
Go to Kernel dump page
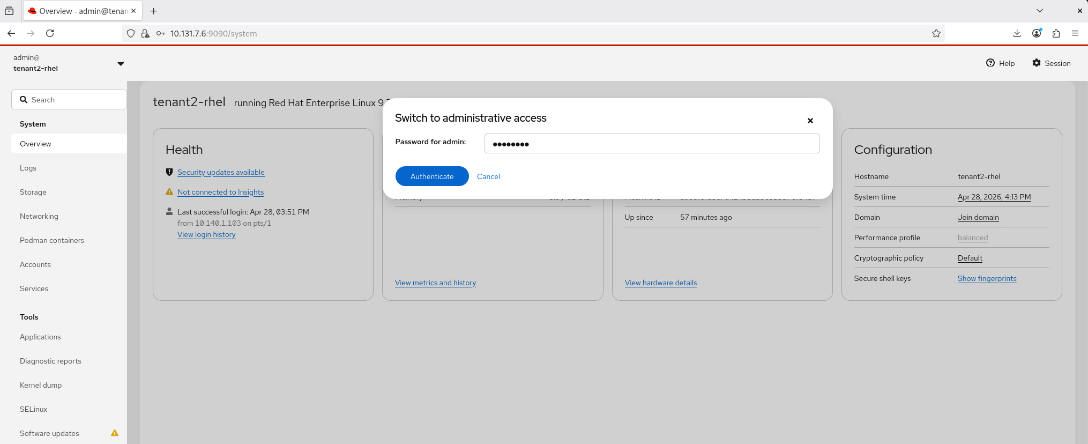[41, 385]
